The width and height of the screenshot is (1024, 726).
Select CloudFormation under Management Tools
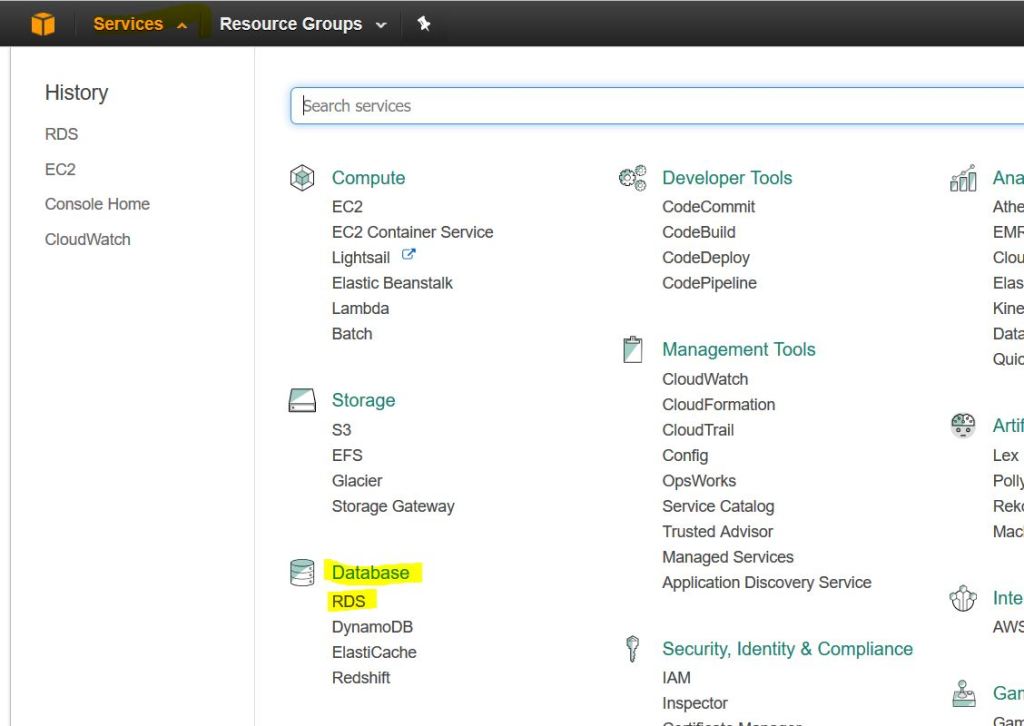[x=718, y=404]
